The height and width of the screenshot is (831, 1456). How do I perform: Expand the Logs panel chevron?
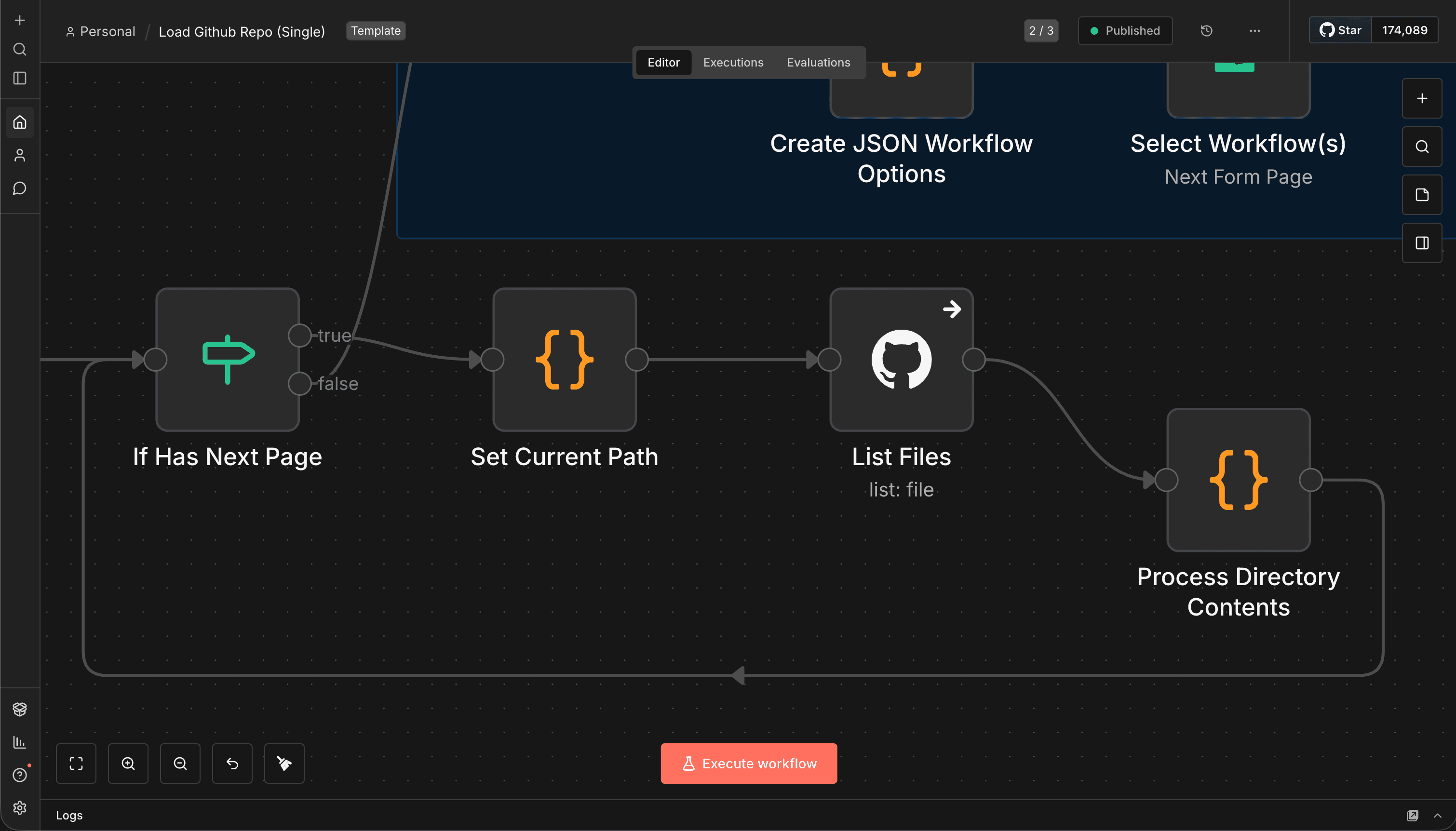1437,816
